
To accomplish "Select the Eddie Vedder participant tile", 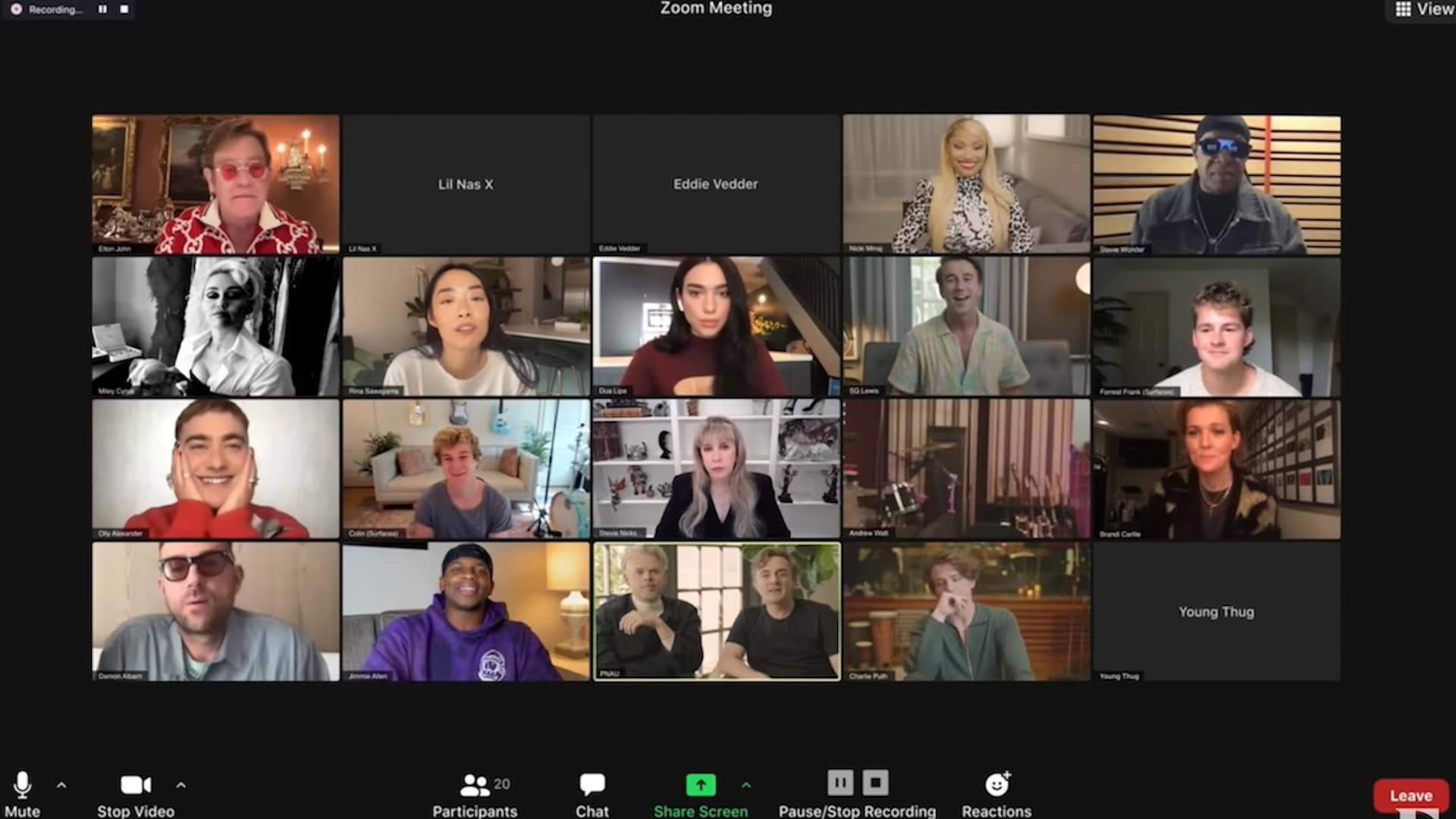I will tap(716, 184).
